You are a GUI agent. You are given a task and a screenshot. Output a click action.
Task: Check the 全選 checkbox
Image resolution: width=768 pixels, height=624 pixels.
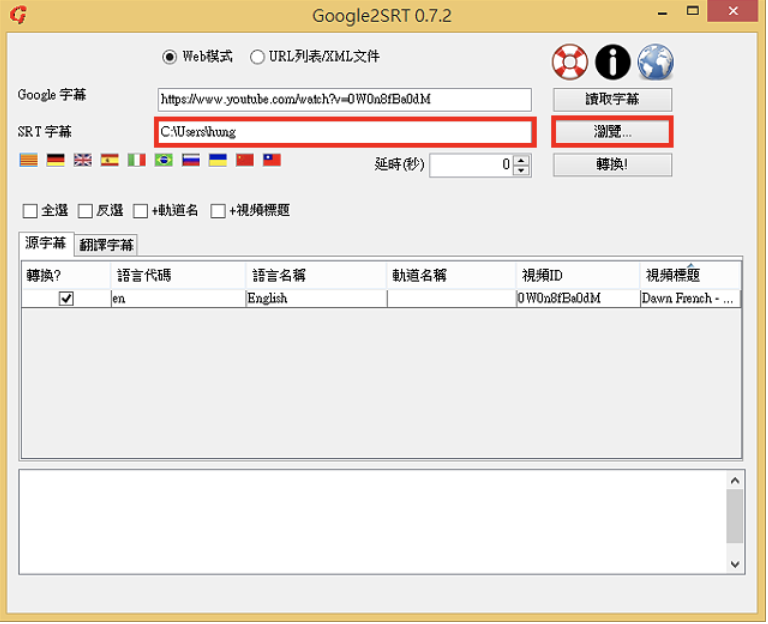click(30, 211)
